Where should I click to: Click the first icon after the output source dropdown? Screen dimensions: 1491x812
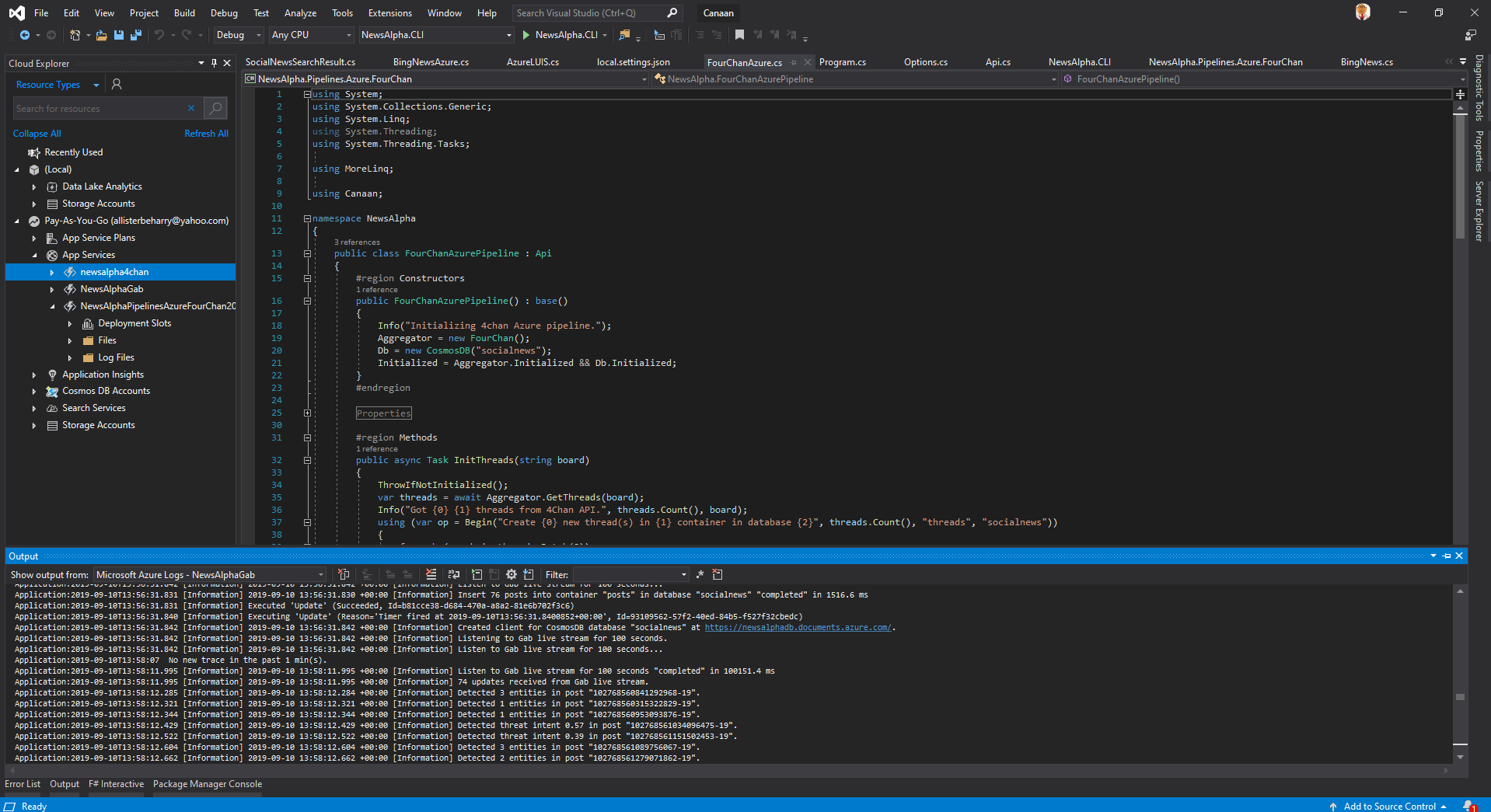pos(344,575)
